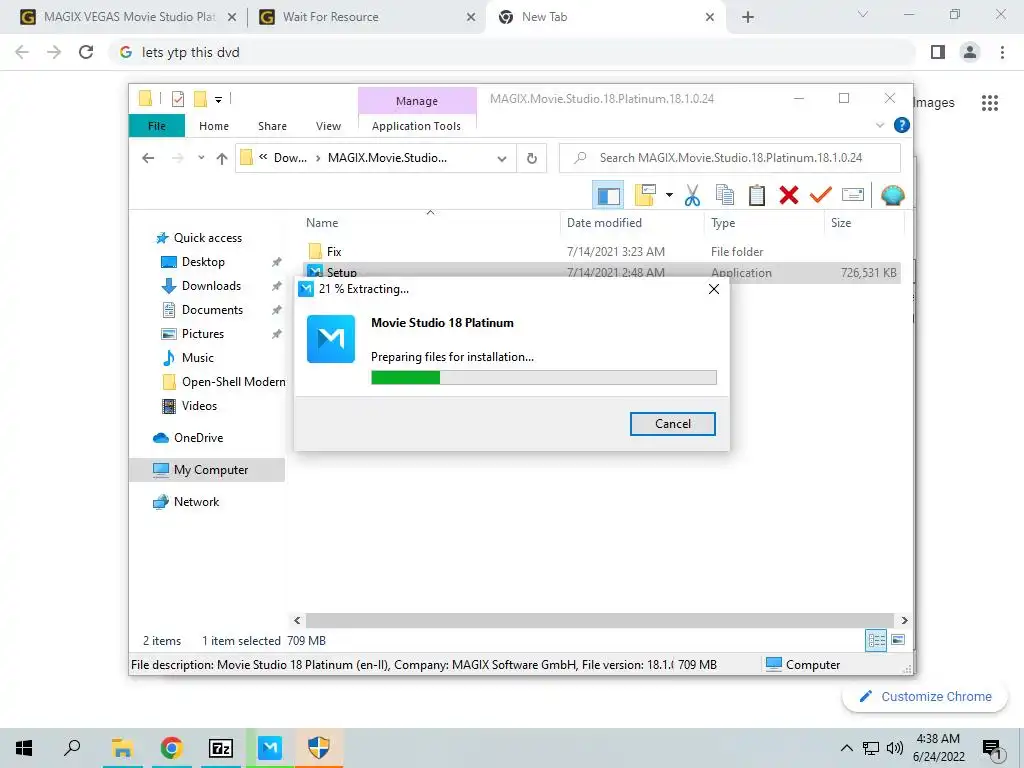Open the address bar history dropdown

[x=502, y=158]
